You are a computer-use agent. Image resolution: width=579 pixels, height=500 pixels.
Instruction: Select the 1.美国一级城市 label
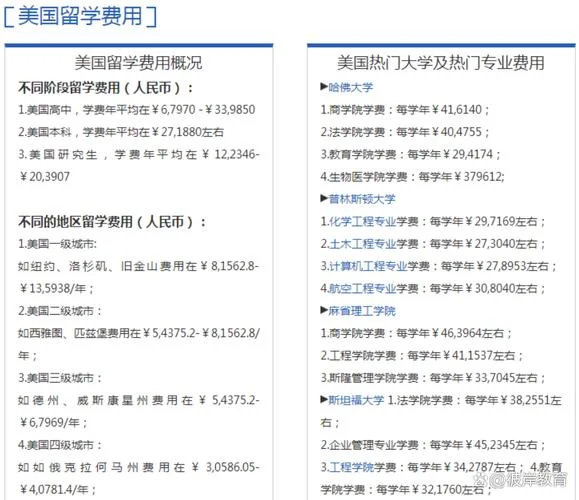coord(58,244)
